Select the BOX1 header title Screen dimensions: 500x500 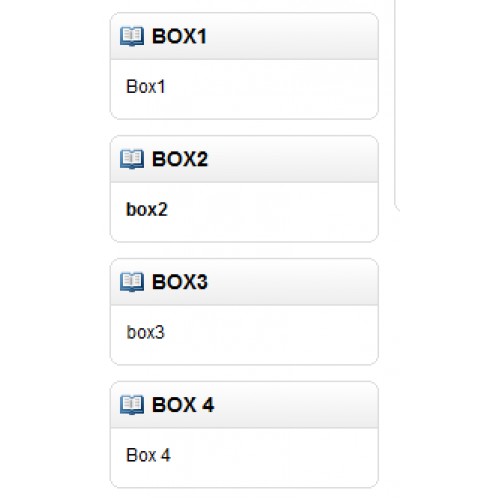coord(179,36)
